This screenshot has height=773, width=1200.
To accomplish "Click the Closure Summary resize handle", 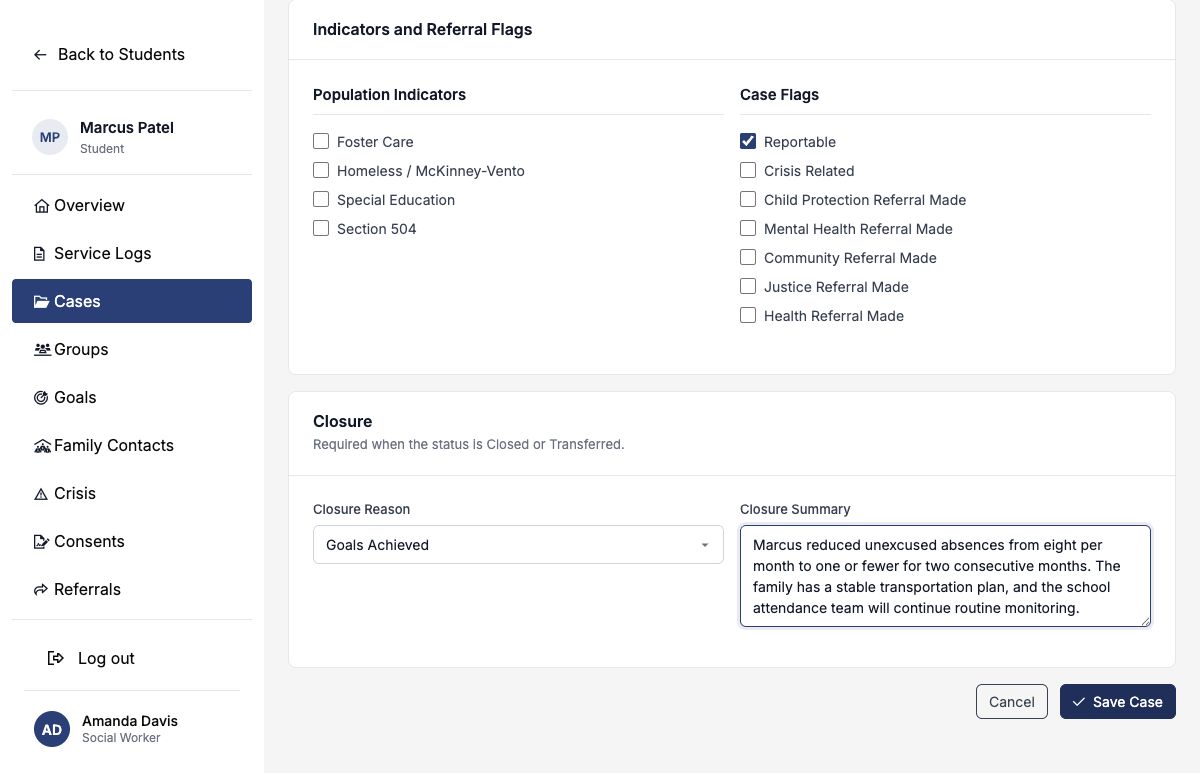I will click(x=1145, y=621).
